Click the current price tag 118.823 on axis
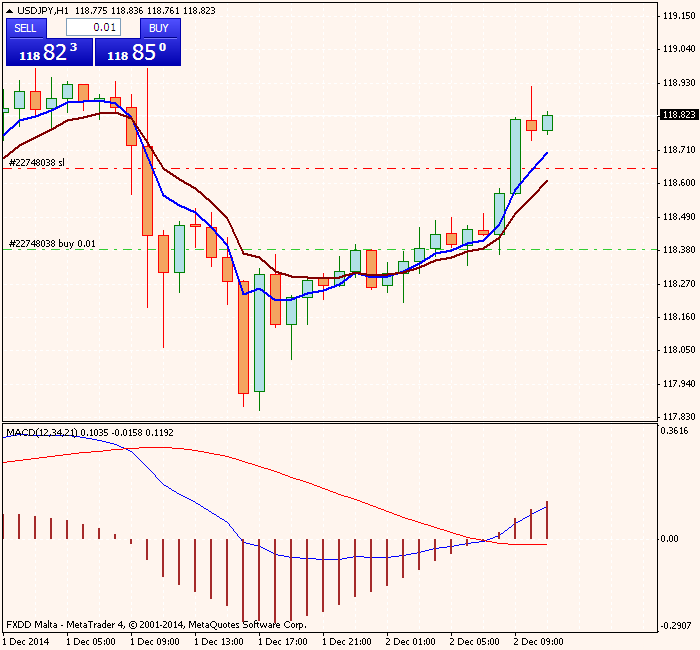 click(678, 115)
